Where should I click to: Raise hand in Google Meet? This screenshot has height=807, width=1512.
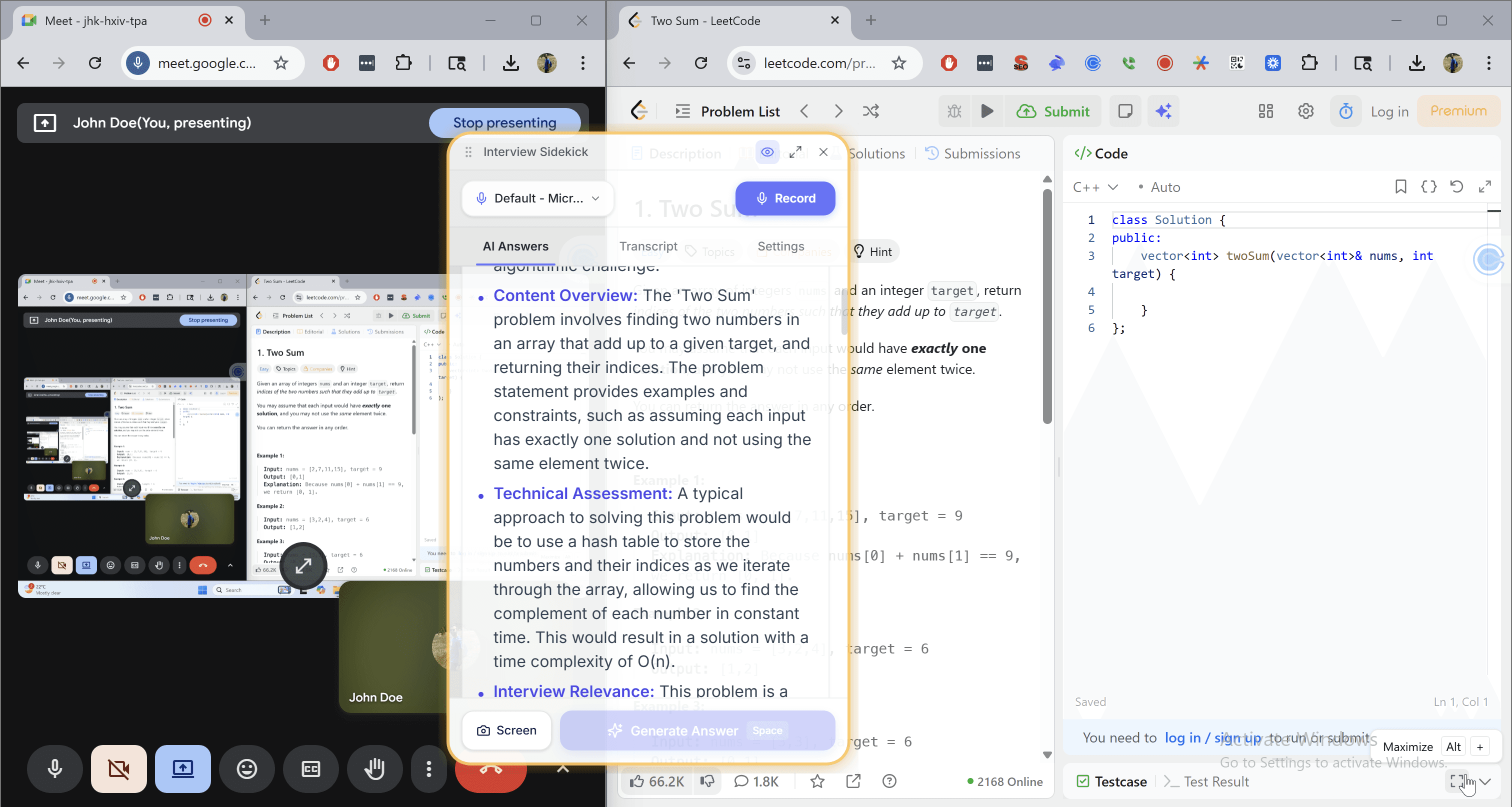coord(374,769)
